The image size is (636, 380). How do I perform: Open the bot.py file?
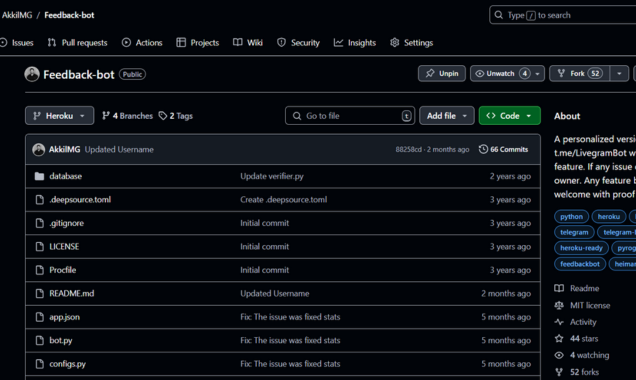(61, 340)
